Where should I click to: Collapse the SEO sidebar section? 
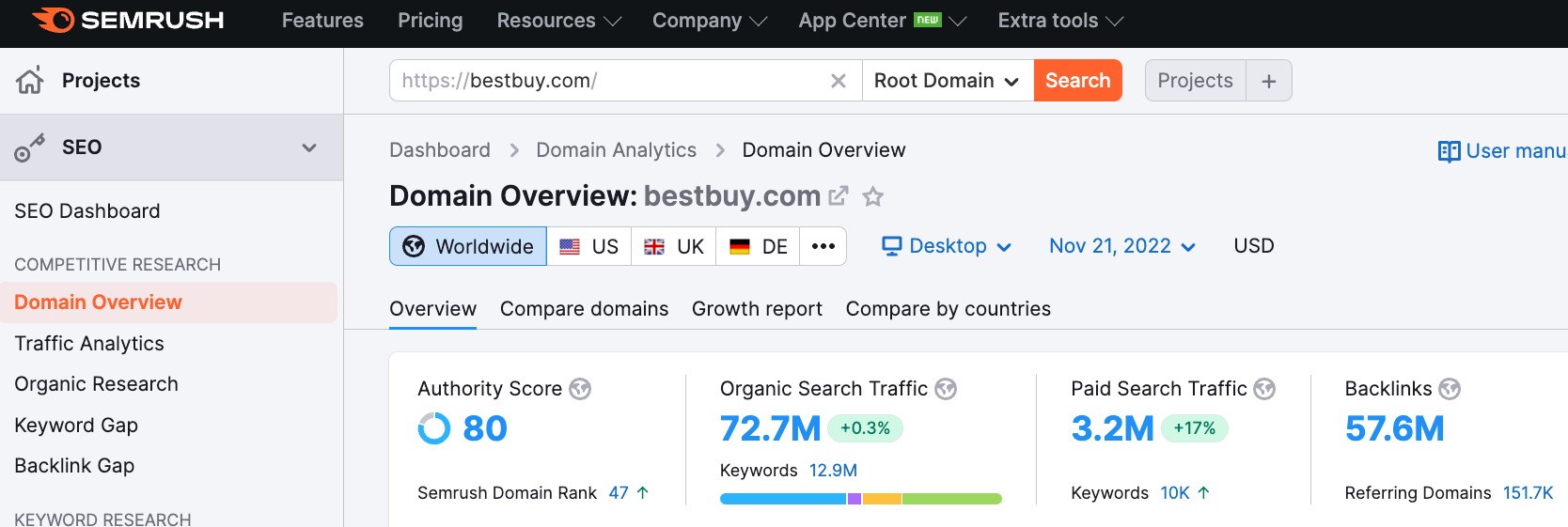pos(309,147)
